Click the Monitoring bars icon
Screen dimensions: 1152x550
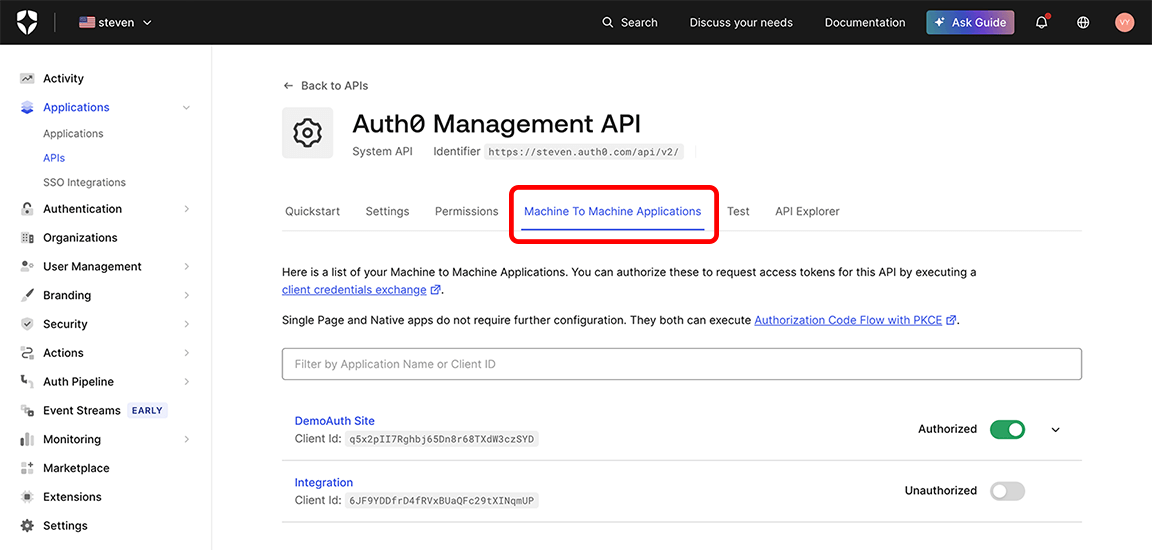tap(27, 439)
